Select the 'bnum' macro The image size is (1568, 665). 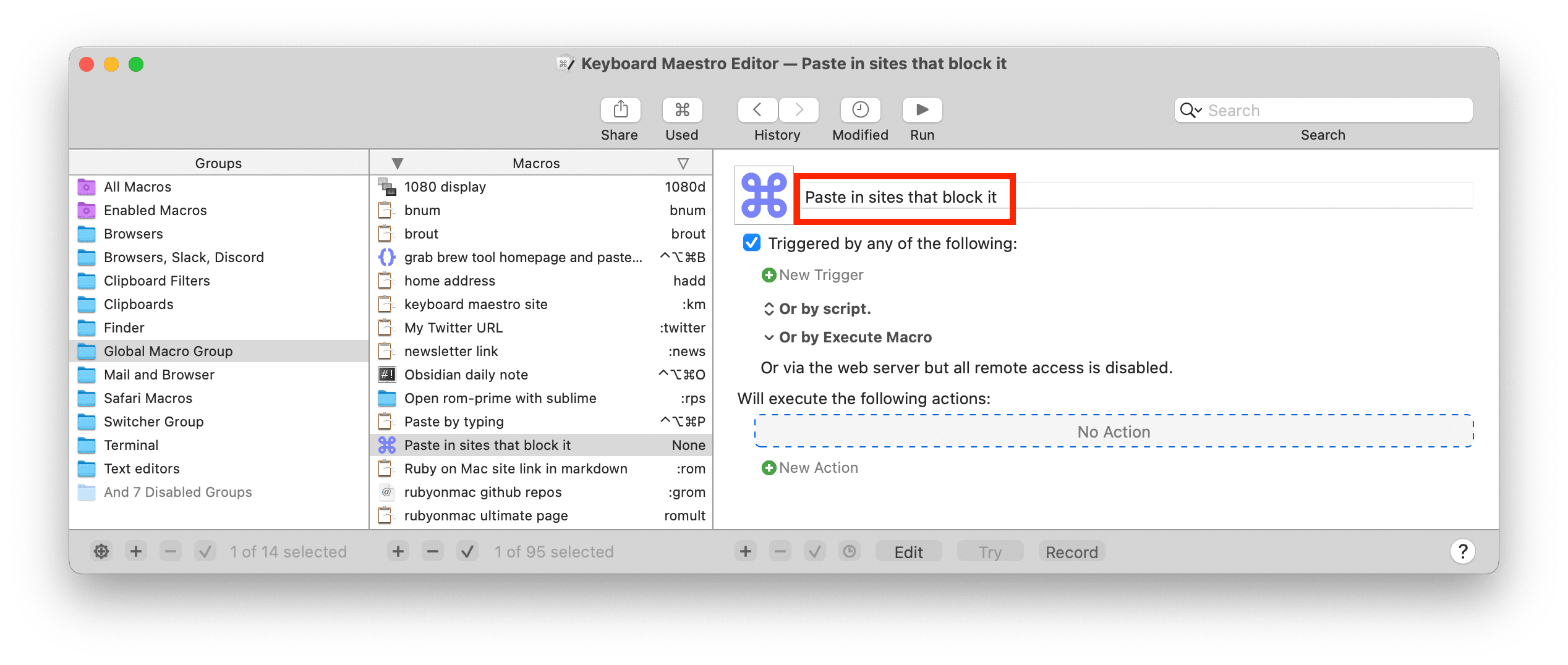(541, 210)
